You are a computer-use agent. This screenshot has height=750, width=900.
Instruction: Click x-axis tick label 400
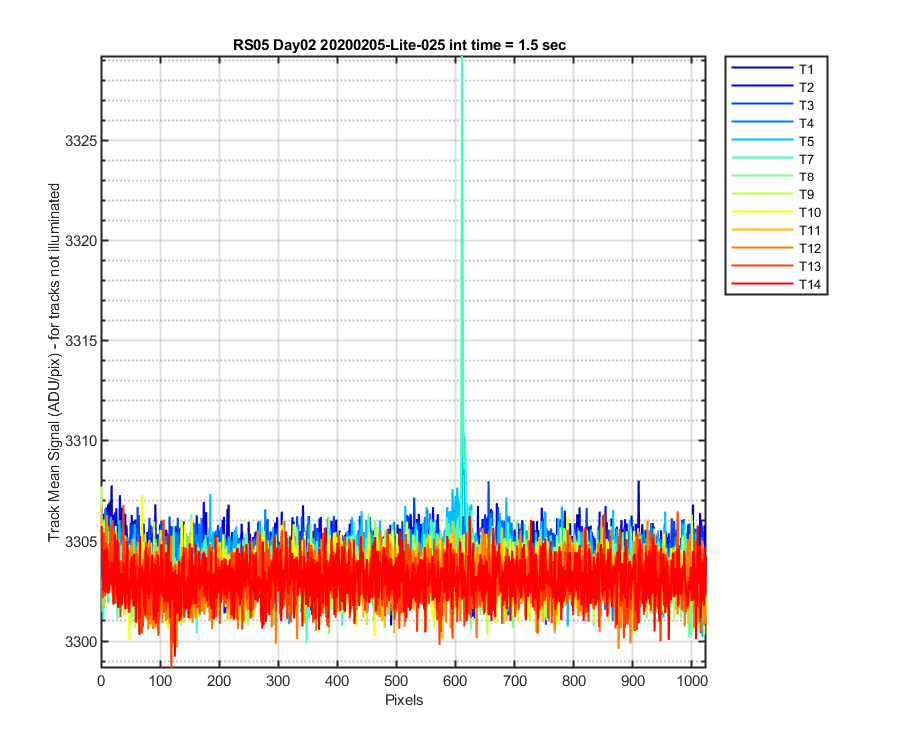(x=338, y=681)
